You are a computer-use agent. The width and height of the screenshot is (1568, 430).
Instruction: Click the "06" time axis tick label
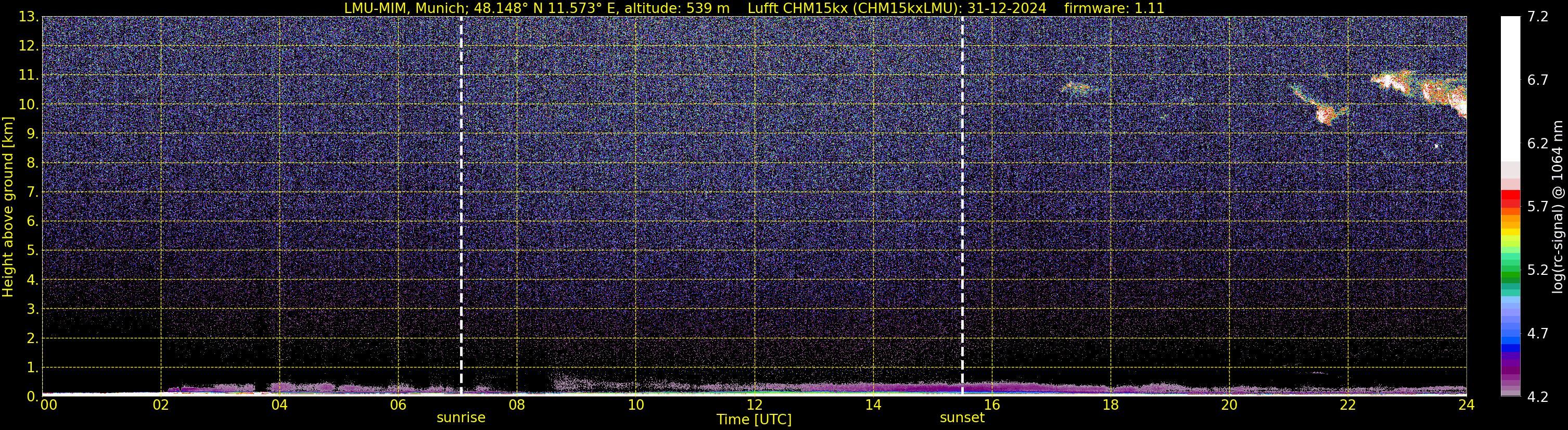tap(398, 405)
